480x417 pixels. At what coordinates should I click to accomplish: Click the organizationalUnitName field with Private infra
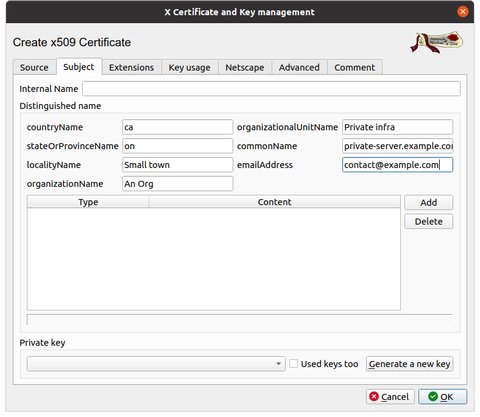(397, 127)
